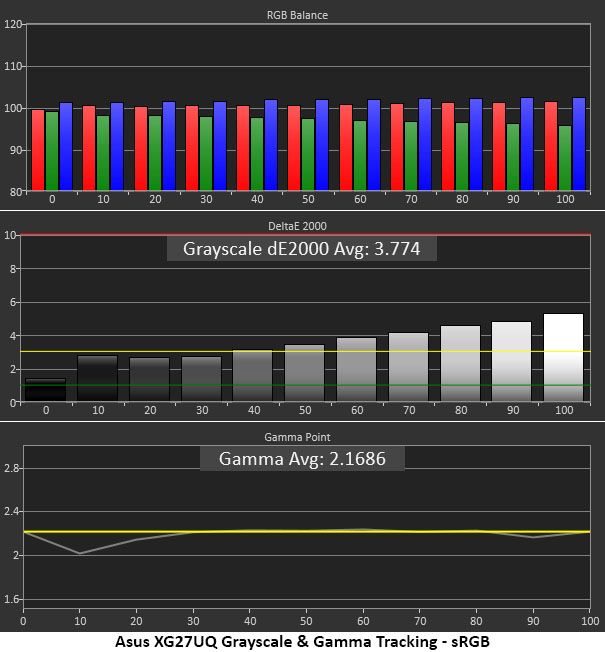This screenshot has width=605, height=652.
Task: Click the DeltaE bar at 50
Action: tap(305, 373)
